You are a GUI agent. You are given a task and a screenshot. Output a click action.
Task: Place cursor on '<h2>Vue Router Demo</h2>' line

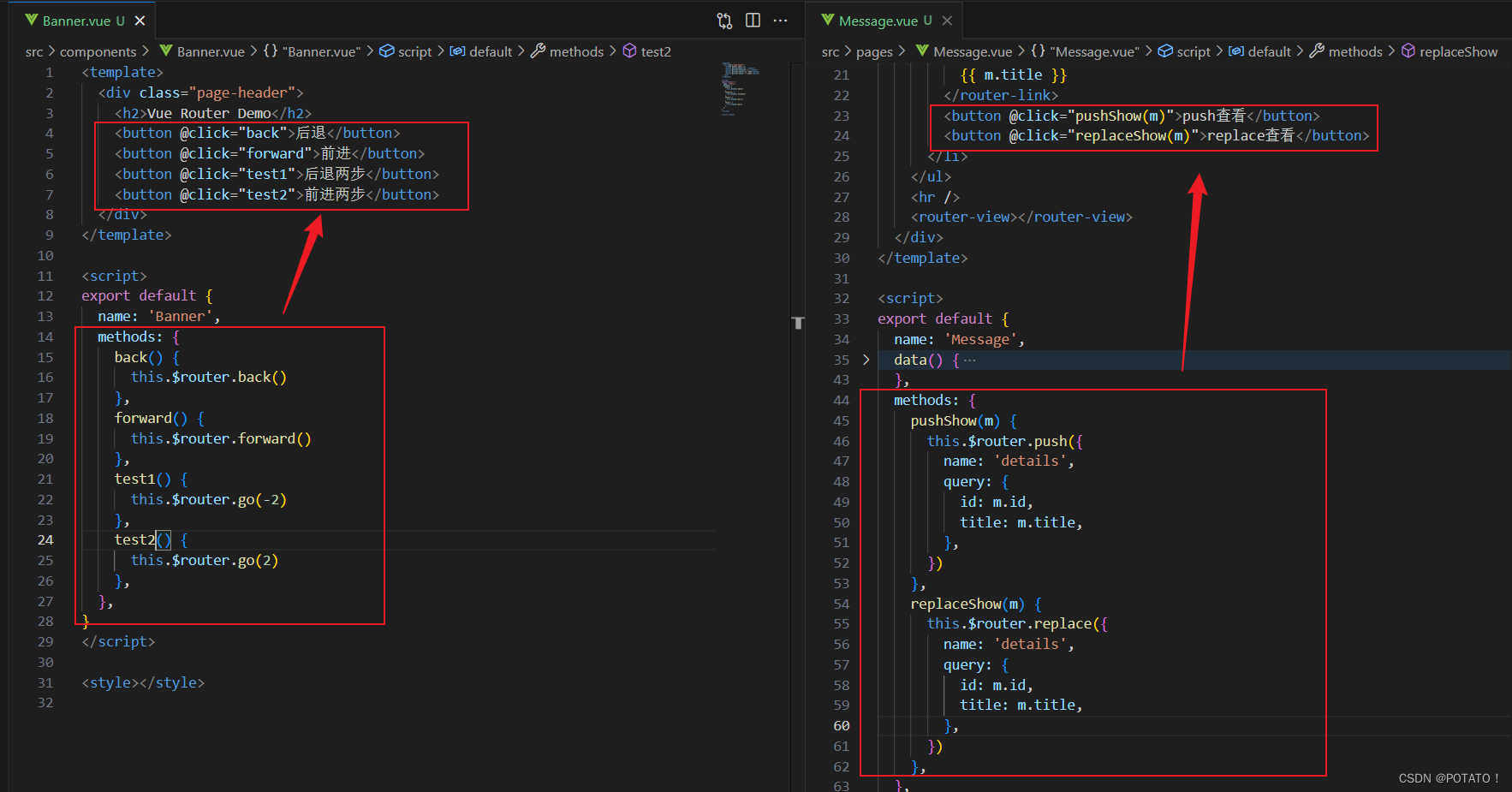213,113
